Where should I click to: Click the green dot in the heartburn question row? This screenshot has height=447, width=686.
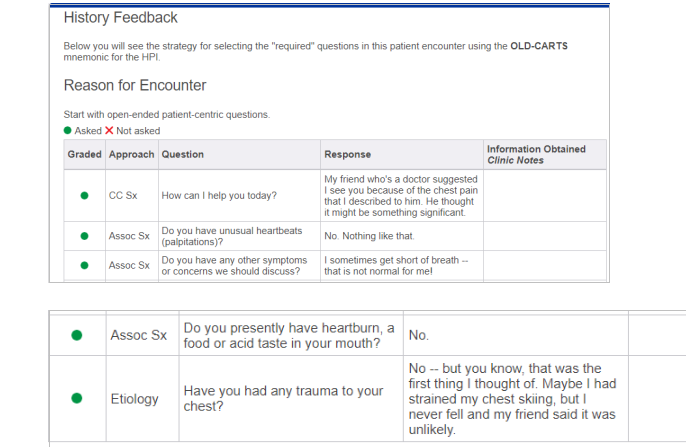(x=76, y=335)
